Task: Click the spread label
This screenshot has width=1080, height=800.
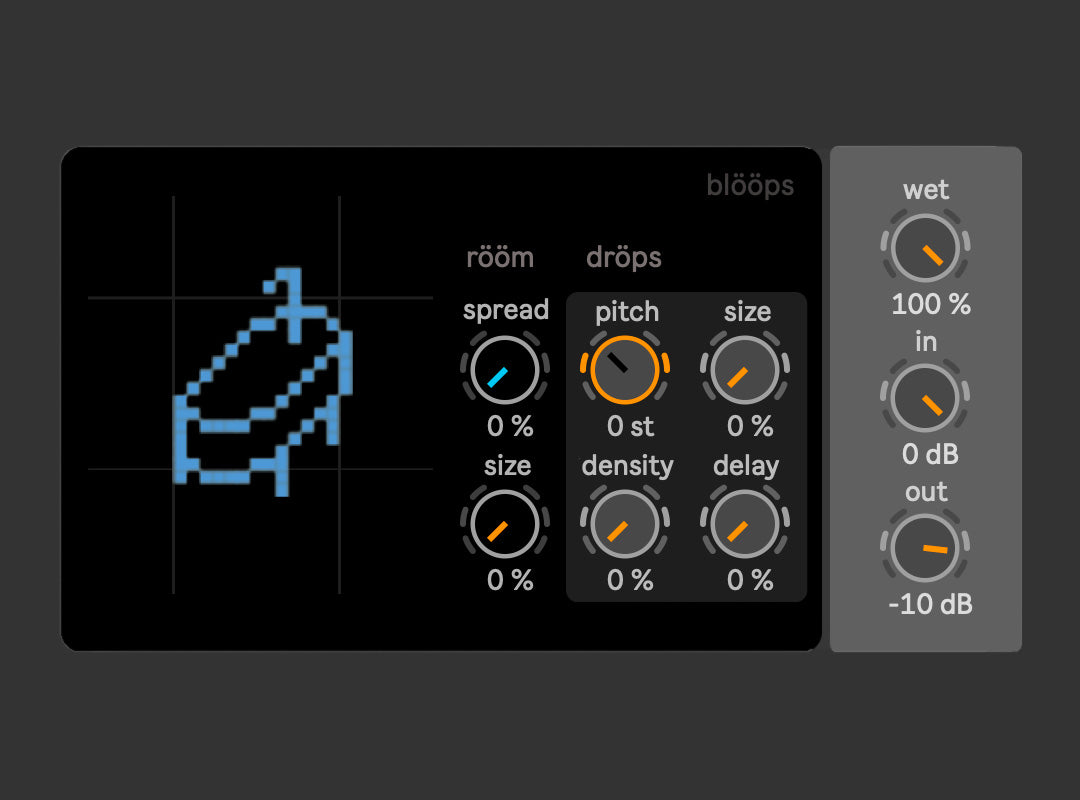Action: tap(506, 311)
